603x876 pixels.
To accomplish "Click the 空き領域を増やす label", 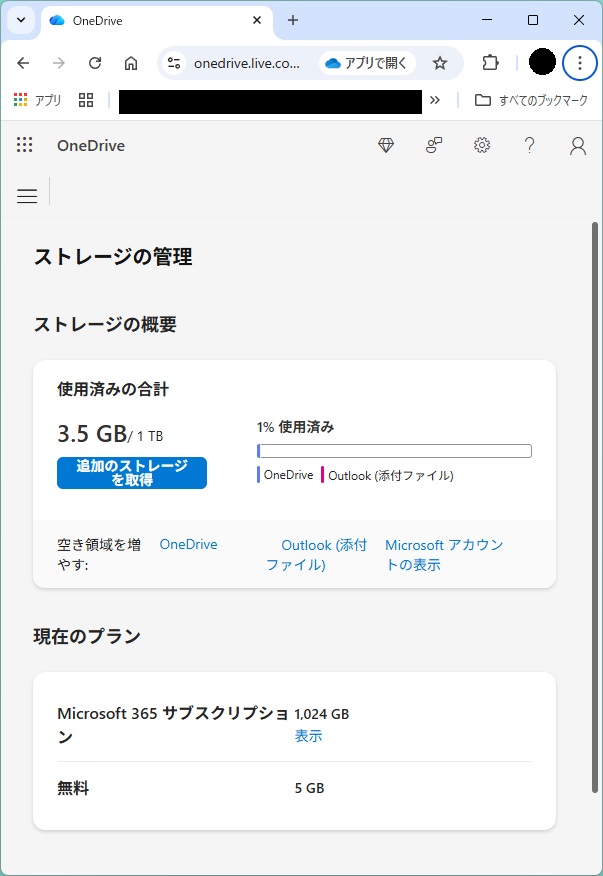I will pos(99,554).
